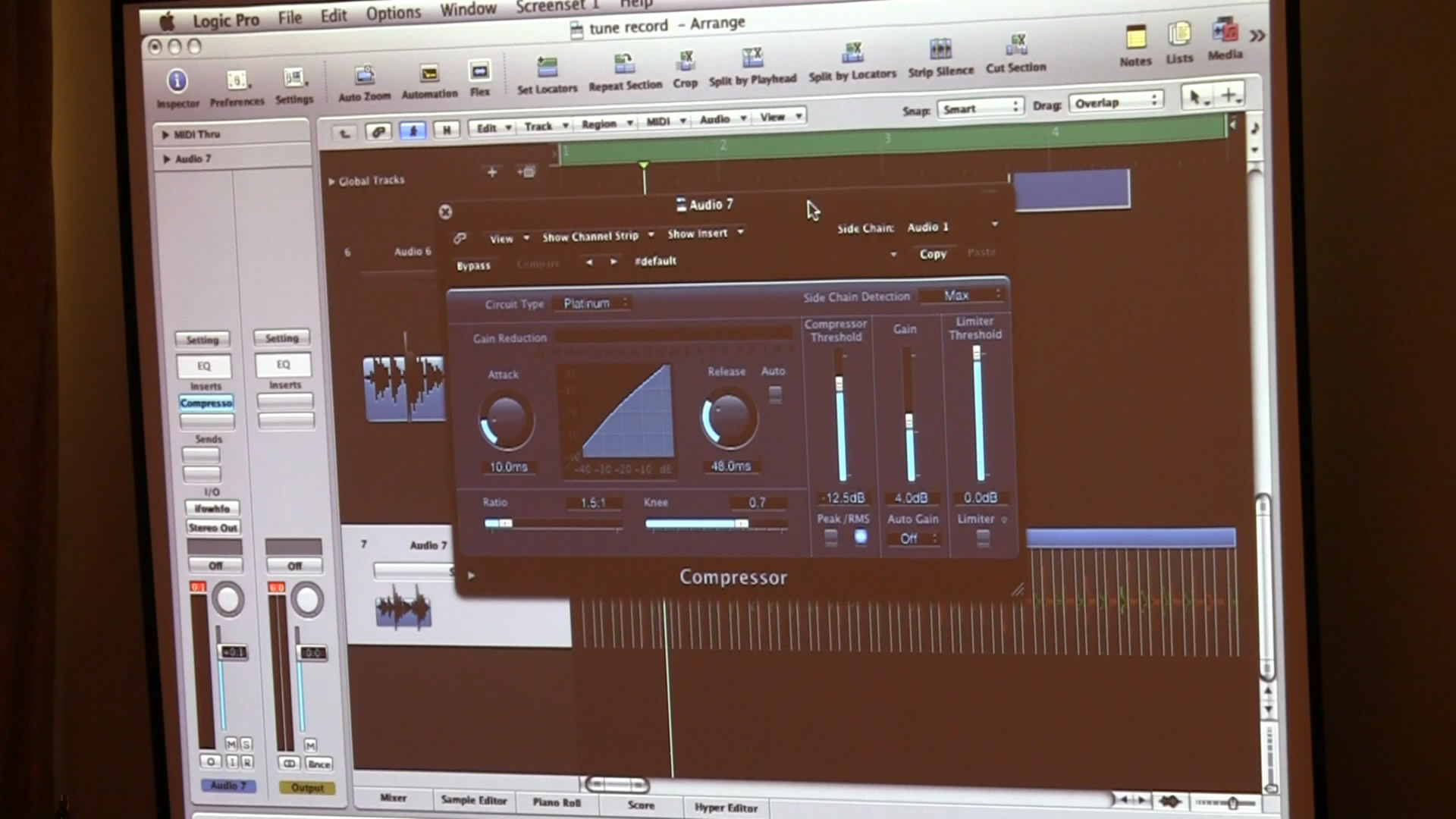Screen dimensions: 1456x819
Task: Click the Copy button in the plugin header
Action: [933, 254]
